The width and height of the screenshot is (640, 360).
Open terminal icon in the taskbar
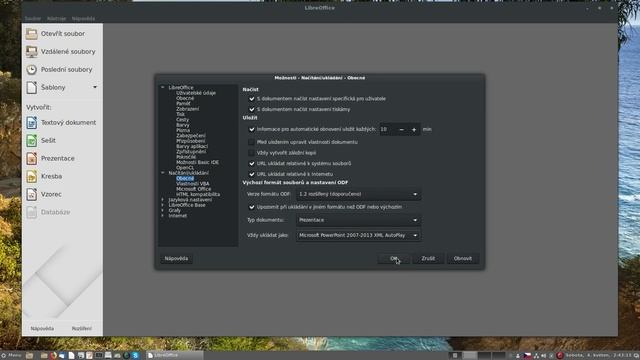pos(98,356)
